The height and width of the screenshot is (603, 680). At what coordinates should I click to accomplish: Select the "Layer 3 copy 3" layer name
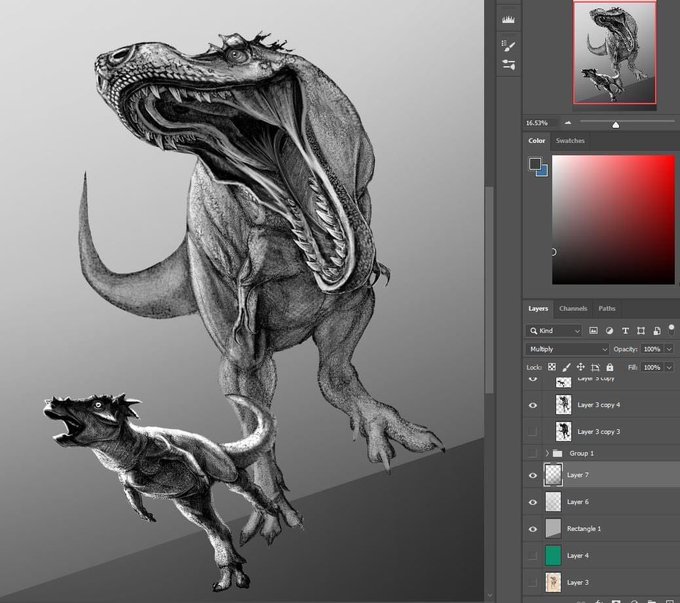tap(598, 432)
